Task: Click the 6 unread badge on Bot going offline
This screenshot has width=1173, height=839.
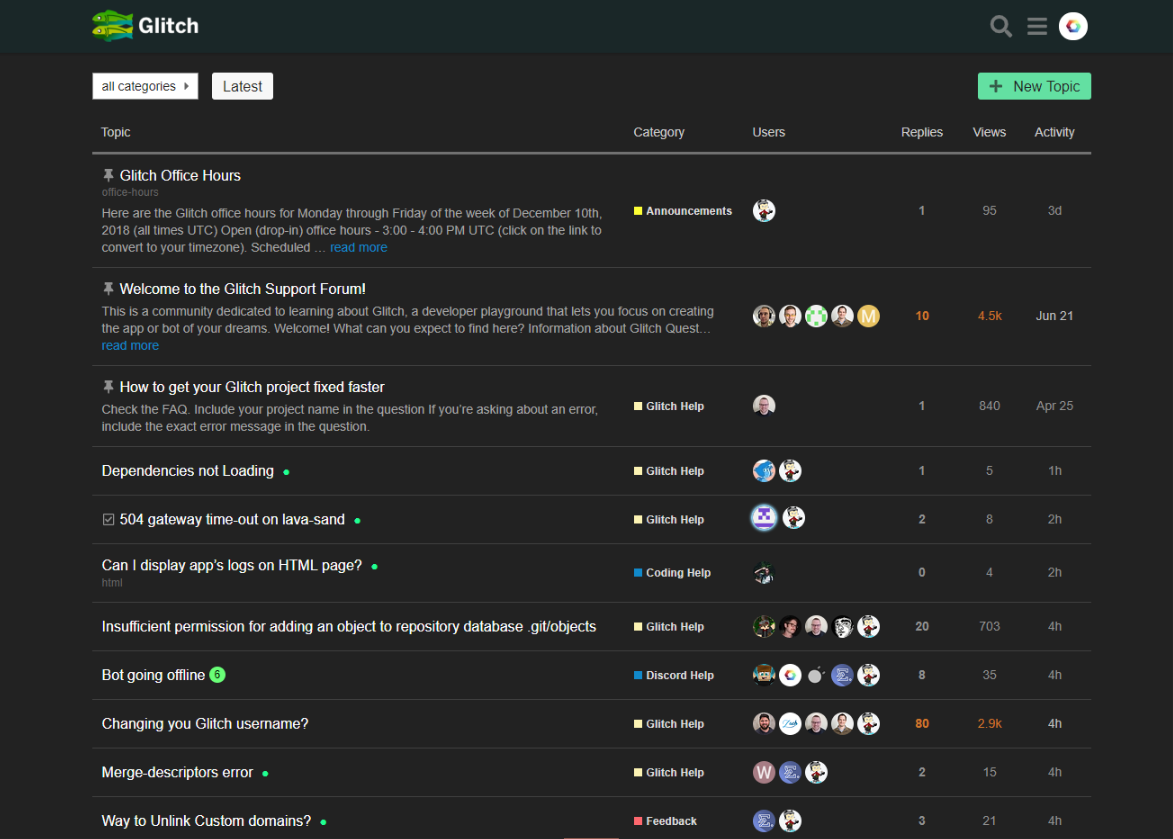Action: (x=217, y=674)
